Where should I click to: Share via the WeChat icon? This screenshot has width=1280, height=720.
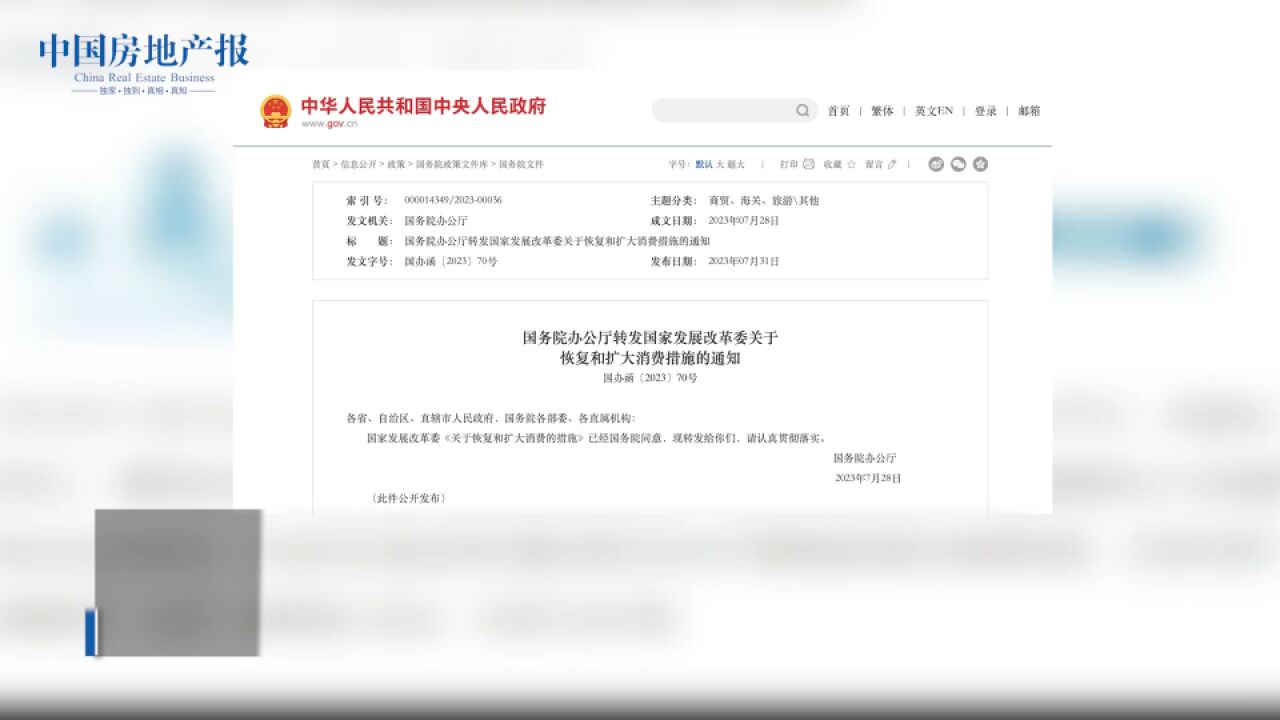[x=958, y=164]
